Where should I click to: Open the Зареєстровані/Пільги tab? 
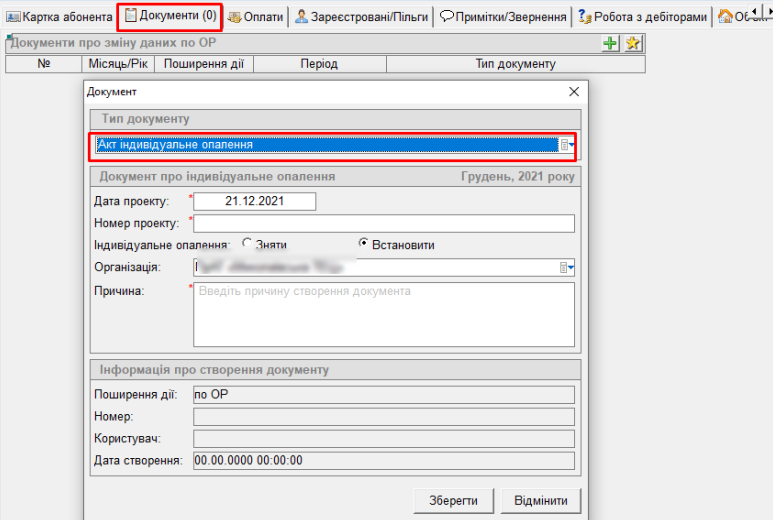[x=361, y=17]
